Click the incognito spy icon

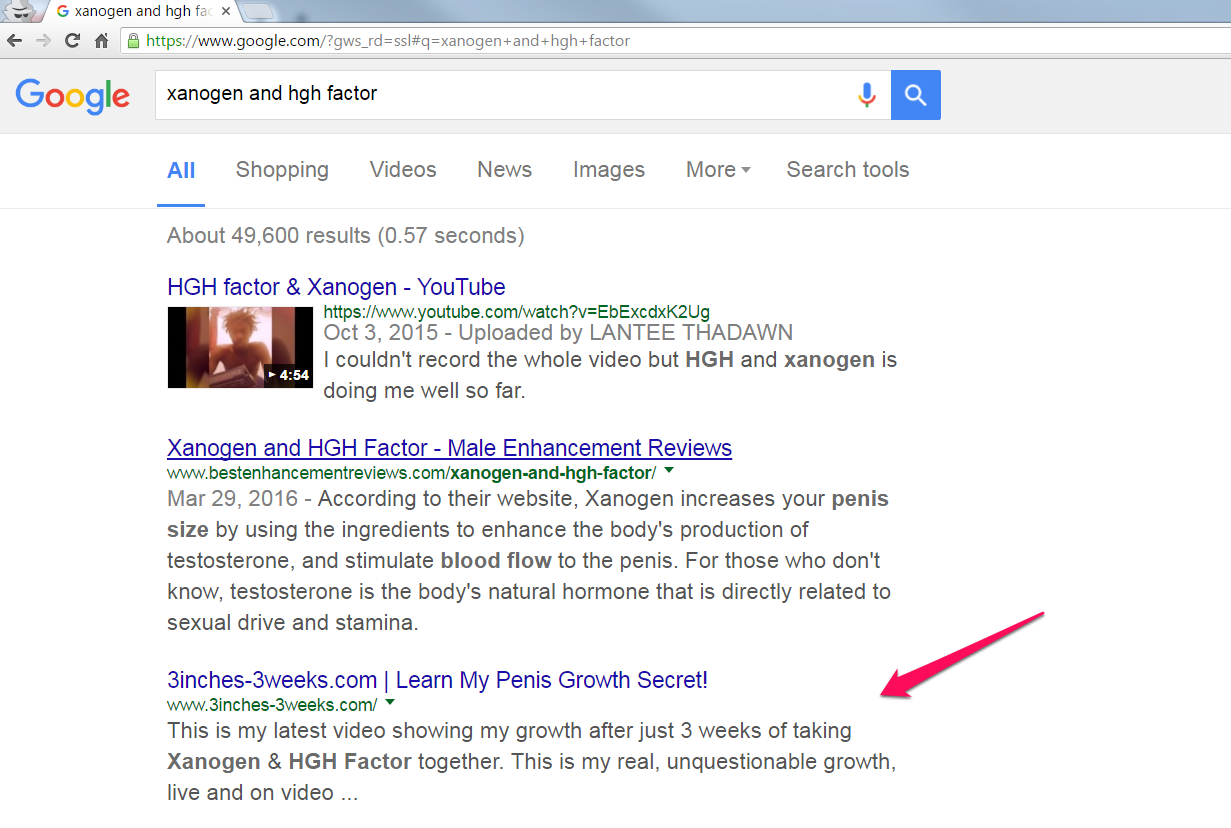point(20,11)
